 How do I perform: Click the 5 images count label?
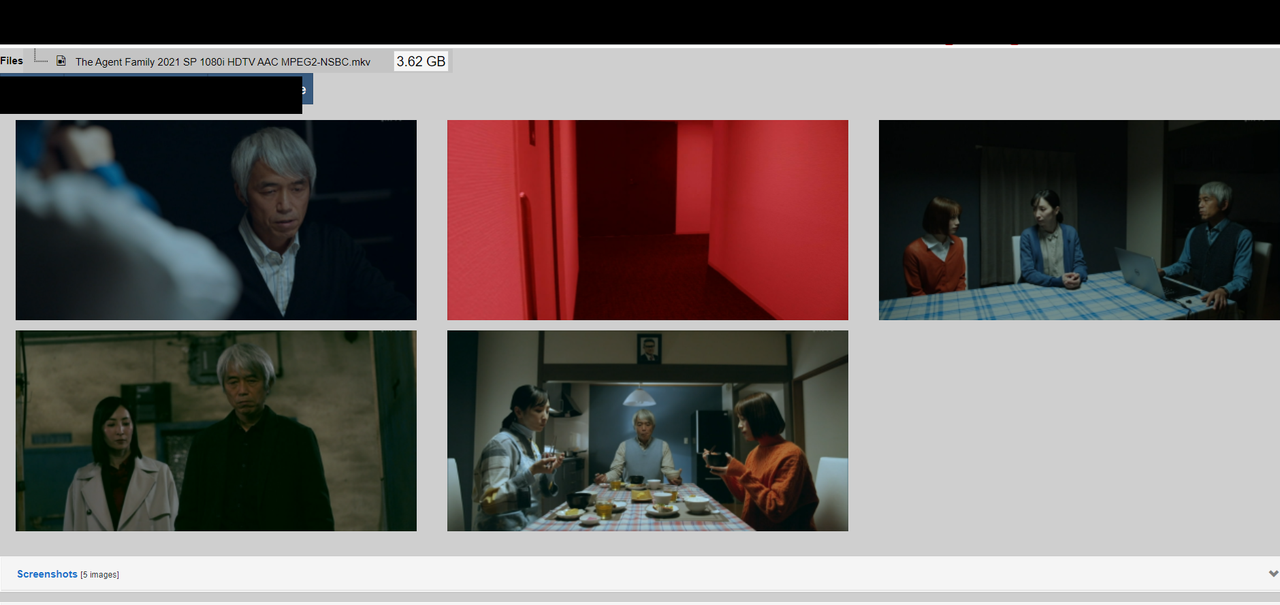[100, 575]
